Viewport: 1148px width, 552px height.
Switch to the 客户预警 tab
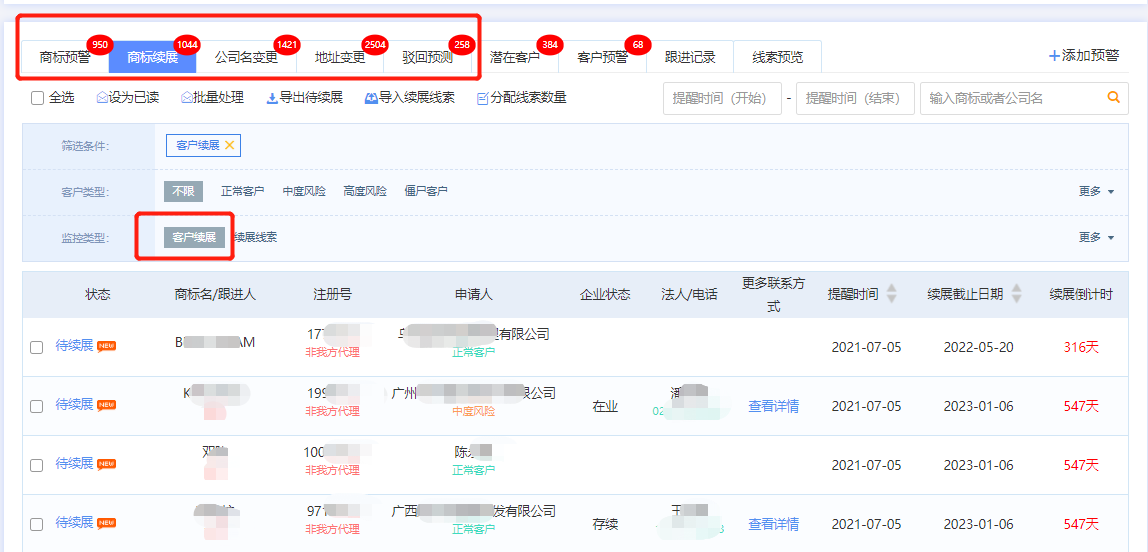pyautogui.click(x=602, y=57)
